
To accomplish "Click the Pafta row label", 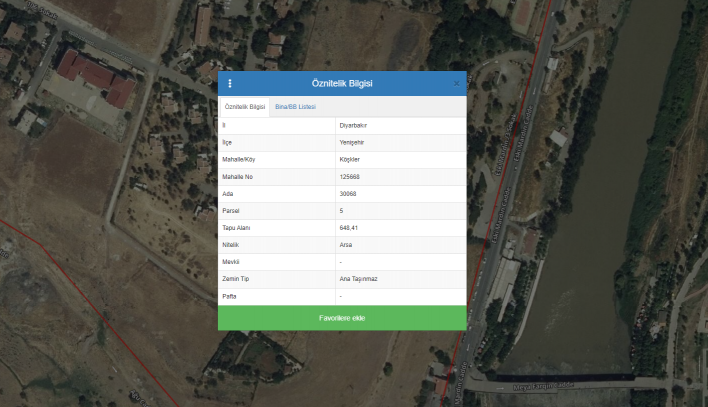I will (x=230, y=296).
